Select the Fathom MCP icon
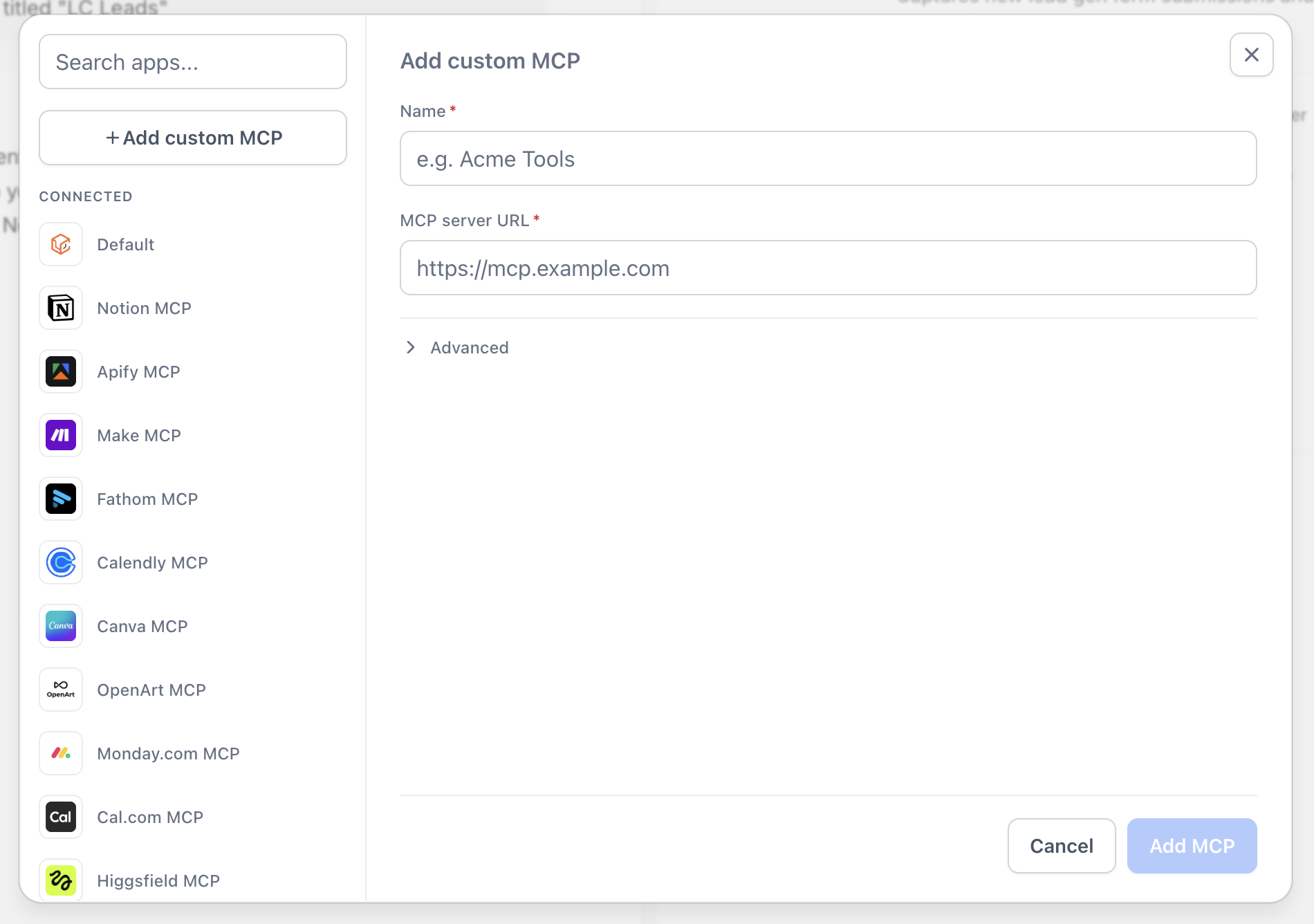The image size is (1314, 924). click(x=61, y=499)
